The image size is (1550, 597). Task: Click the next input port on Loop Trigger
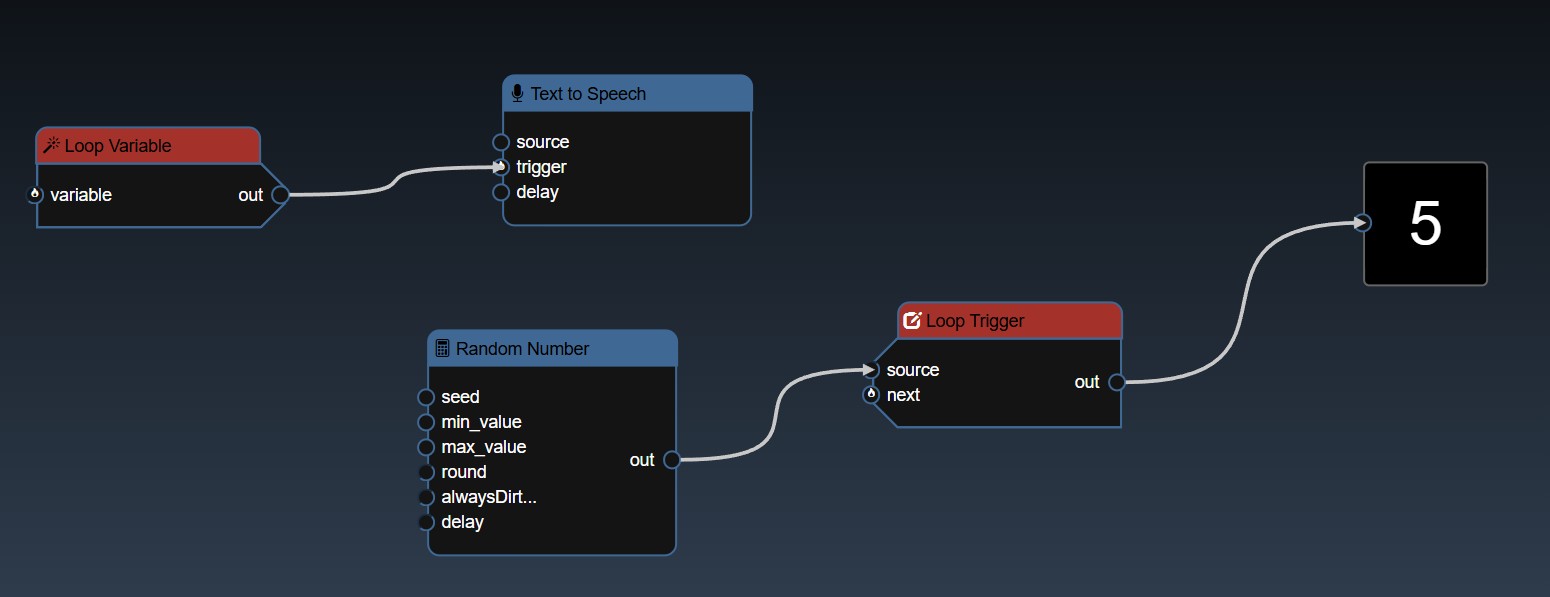[x=871, y=395]
